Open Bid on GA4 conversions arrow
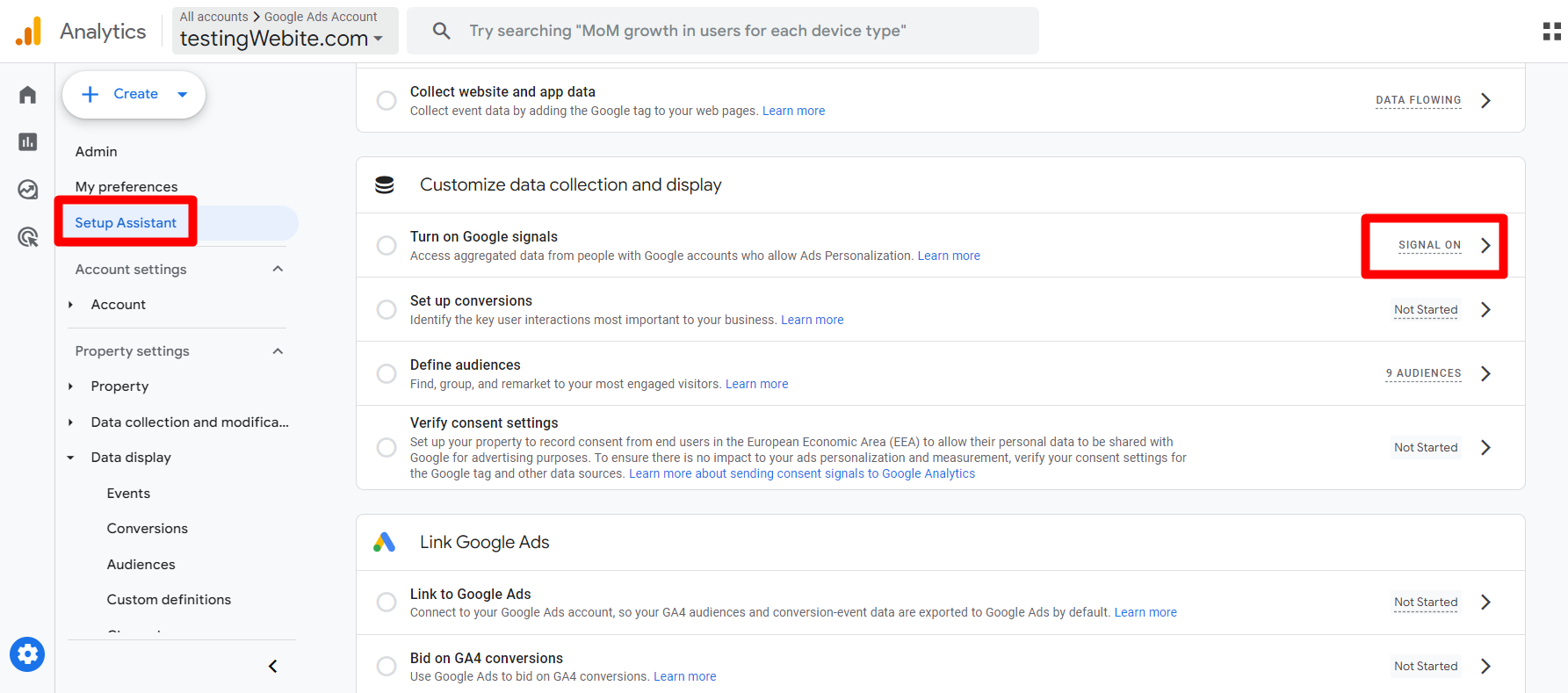 pos(1485,666)
